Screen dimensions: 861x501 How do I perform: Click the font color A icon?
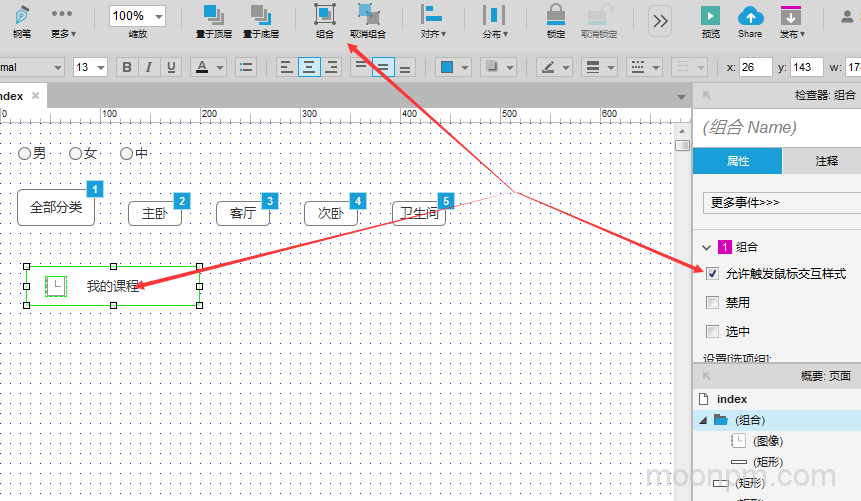click(202, 67)
